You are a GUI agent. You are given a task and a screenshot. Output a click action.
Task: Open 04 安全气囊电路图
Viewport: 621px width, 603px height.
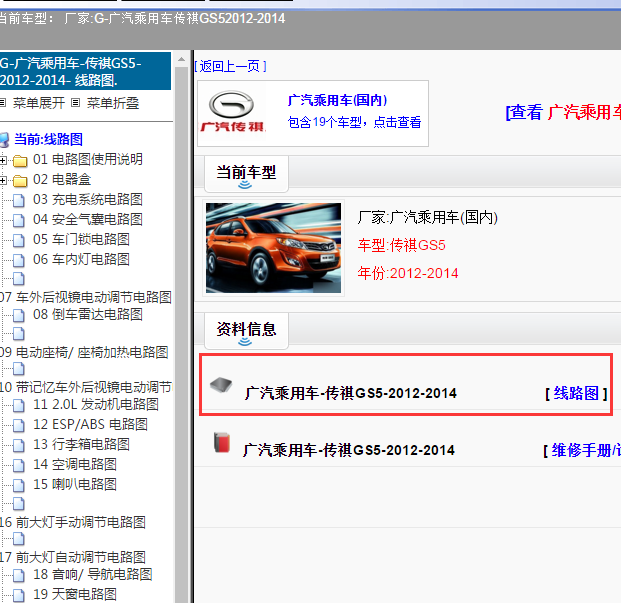tap(88, 219)
